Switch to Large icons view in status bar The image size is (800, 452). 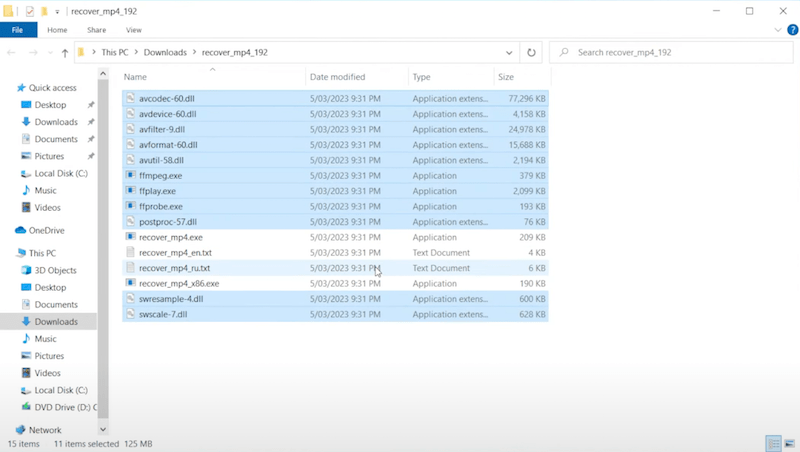coord(789,443)
